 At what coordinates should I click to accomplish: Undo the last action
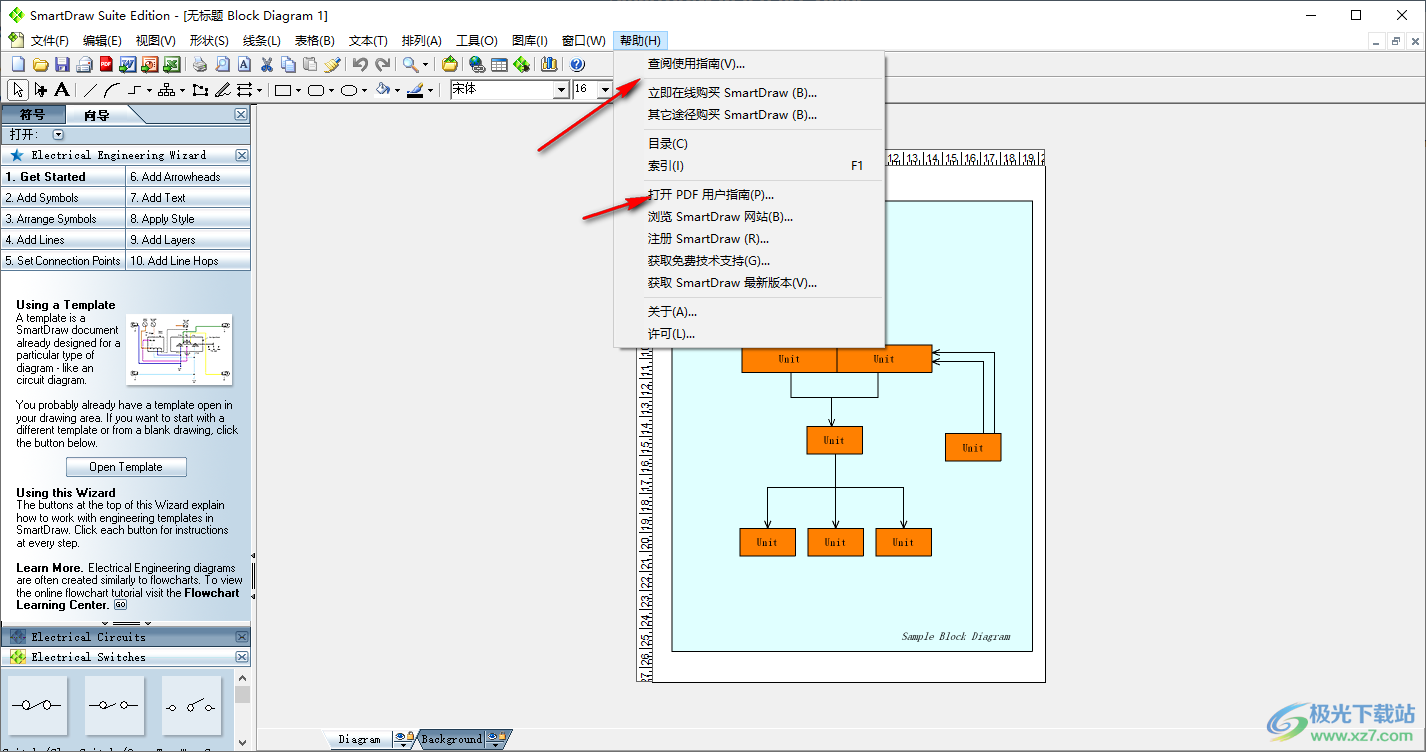click(x=360, y=64)
